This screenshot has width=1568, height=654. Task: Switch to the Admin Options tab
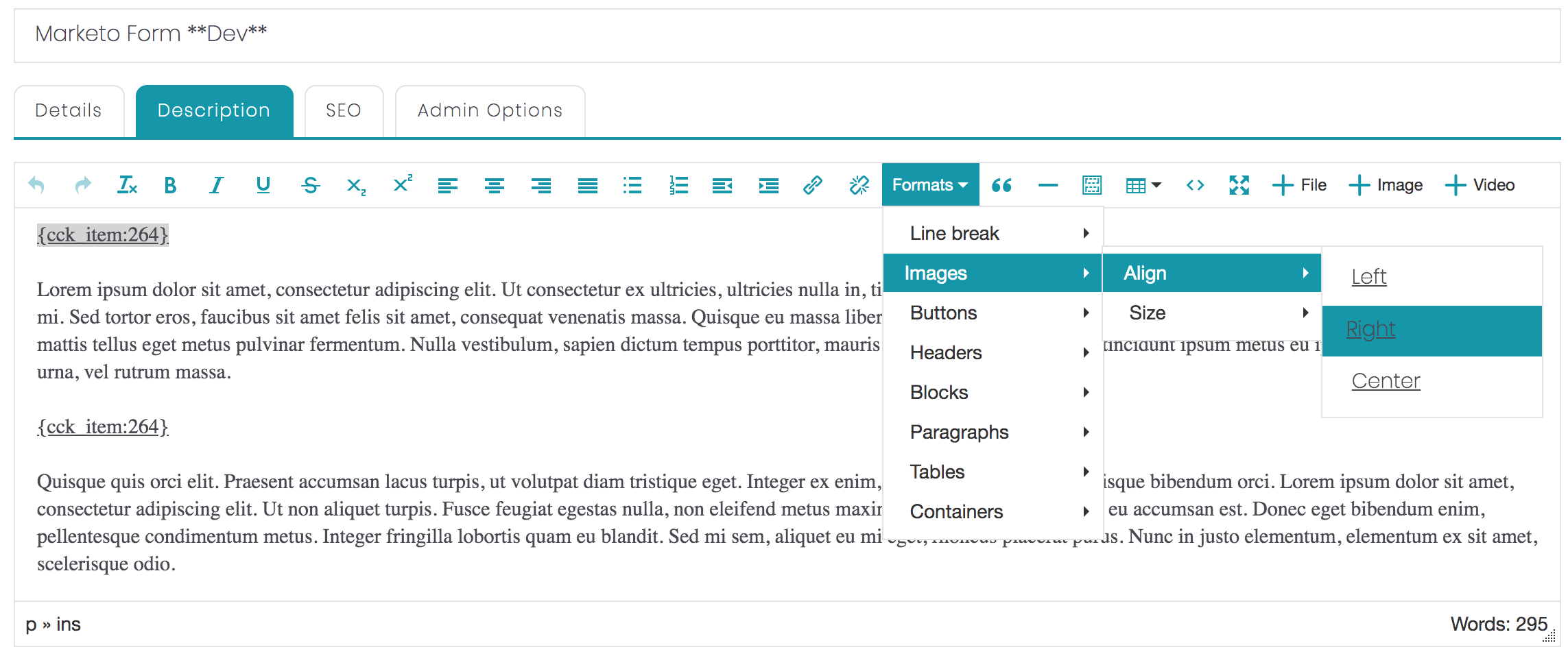490,111
